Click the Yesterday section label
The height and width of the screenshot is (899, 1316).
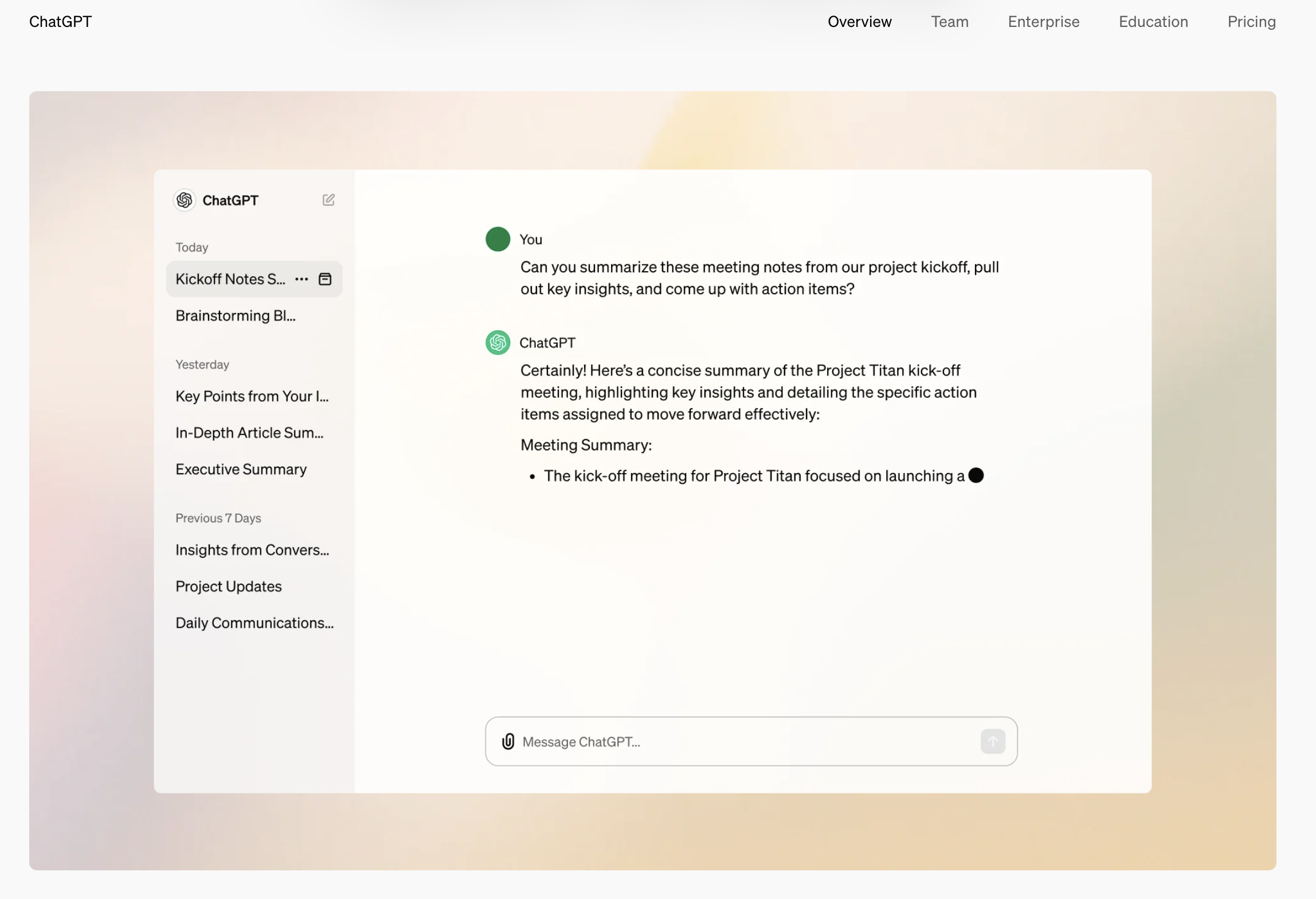202,365
